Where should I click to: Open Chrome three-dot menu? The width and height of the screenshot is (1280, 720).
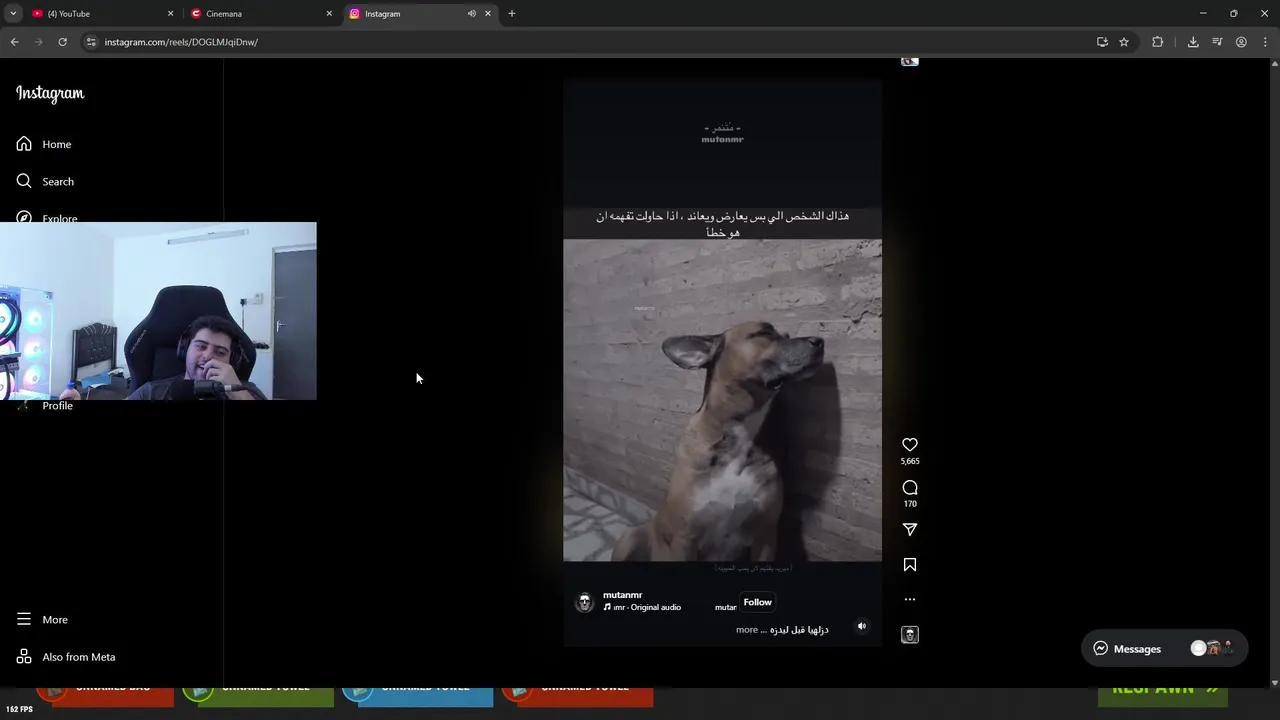(x=1265, y=42)
